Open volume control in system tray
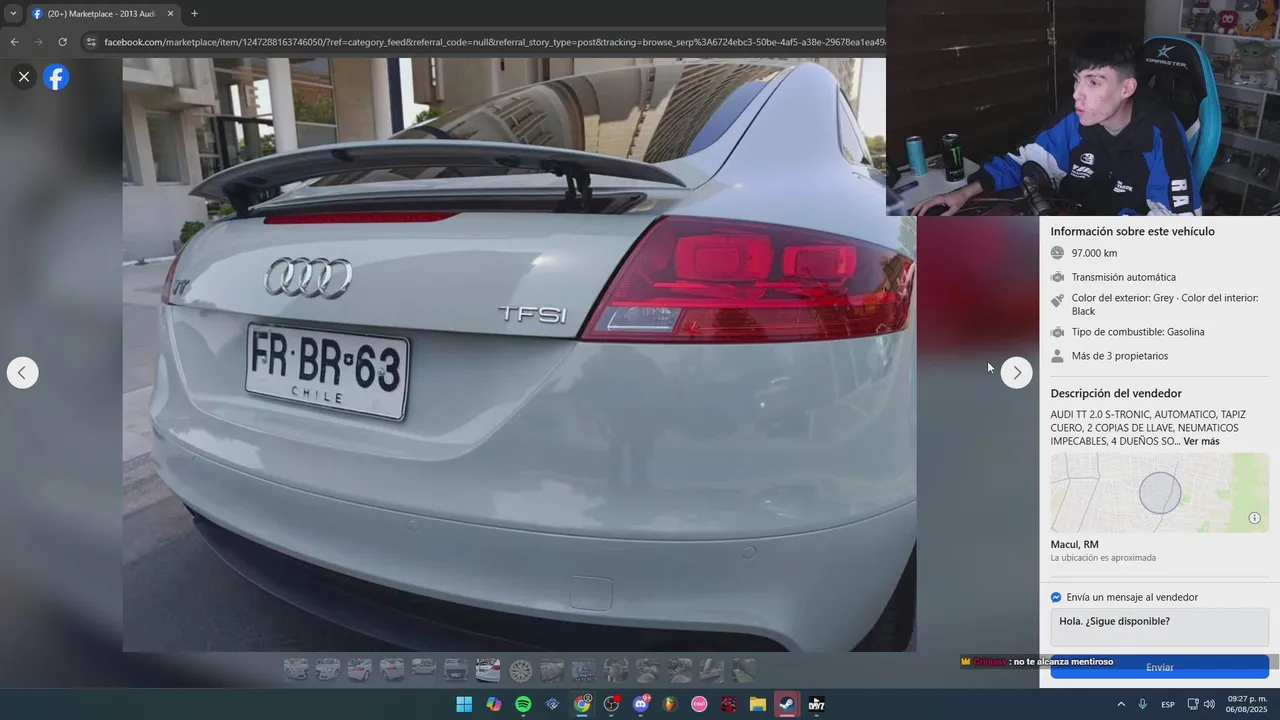This screenshot has height=720, width=1280. 1209,704
